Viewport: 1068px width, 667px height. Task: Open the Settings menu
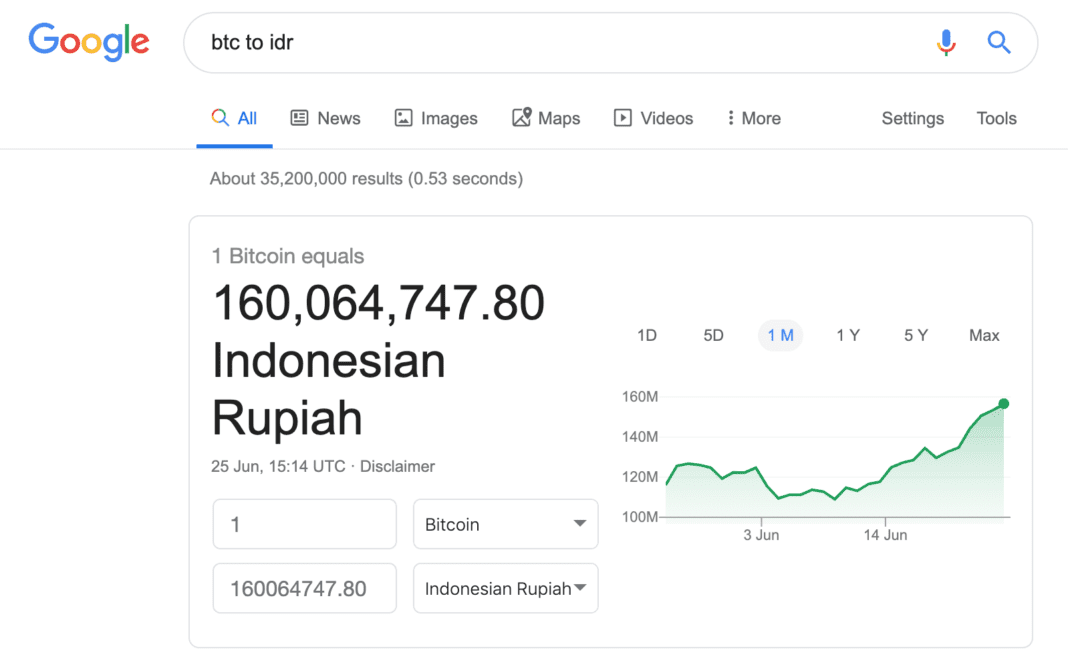pos(912,118)
